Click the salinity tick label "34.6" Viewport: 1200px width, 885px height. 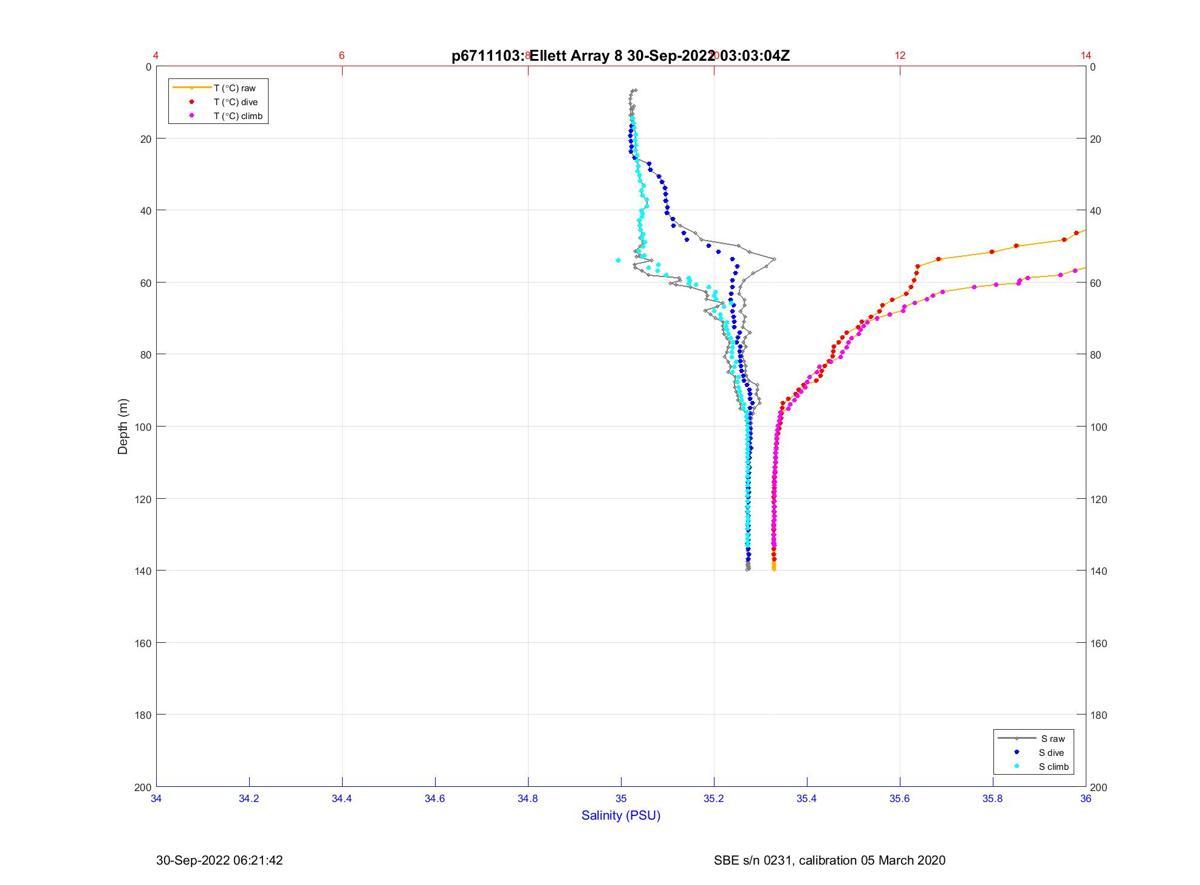click(435, 798)
